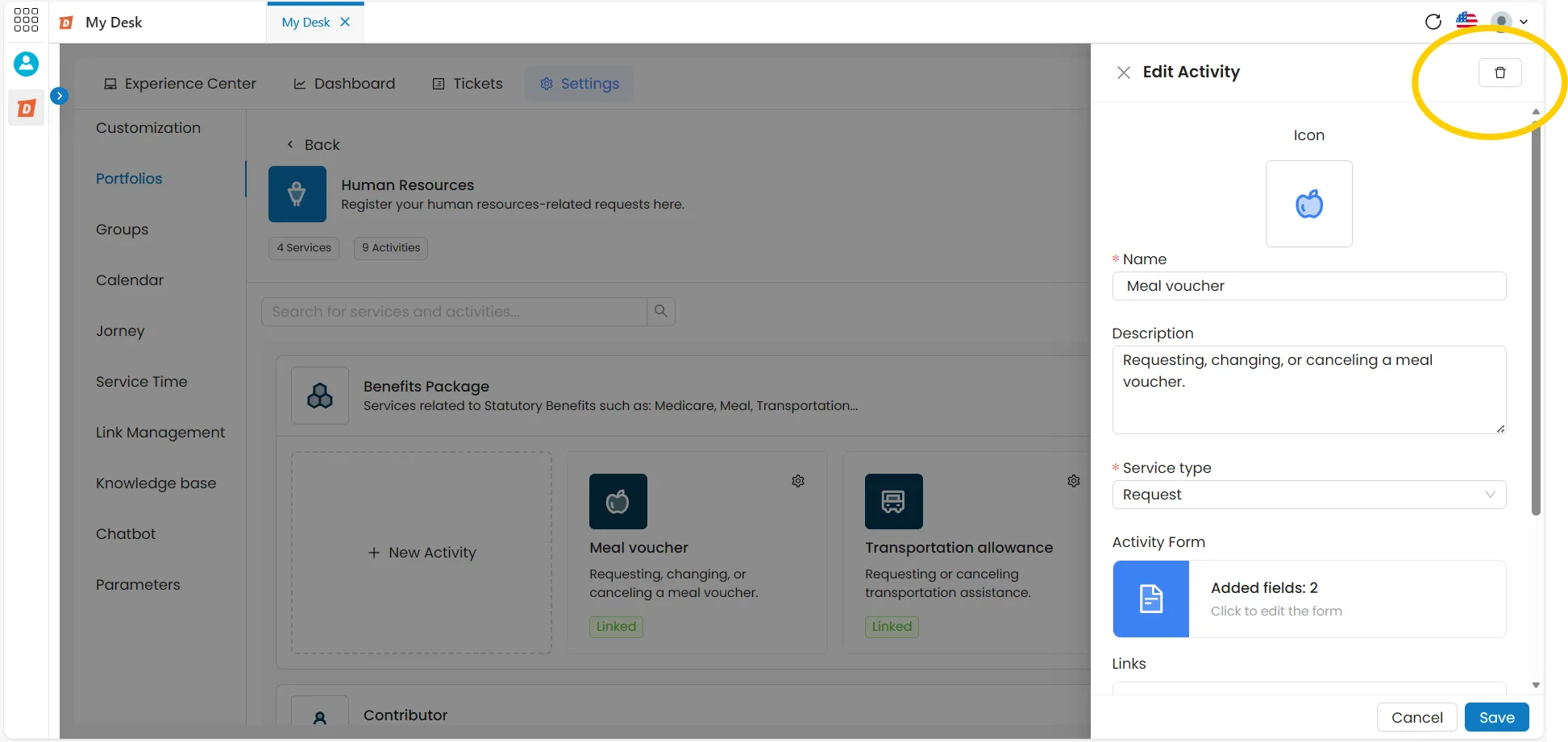The width and height of the screenshot is (1568, 742).
Task: Open the orange Desk app icon in sidebar
Action: 26,108
